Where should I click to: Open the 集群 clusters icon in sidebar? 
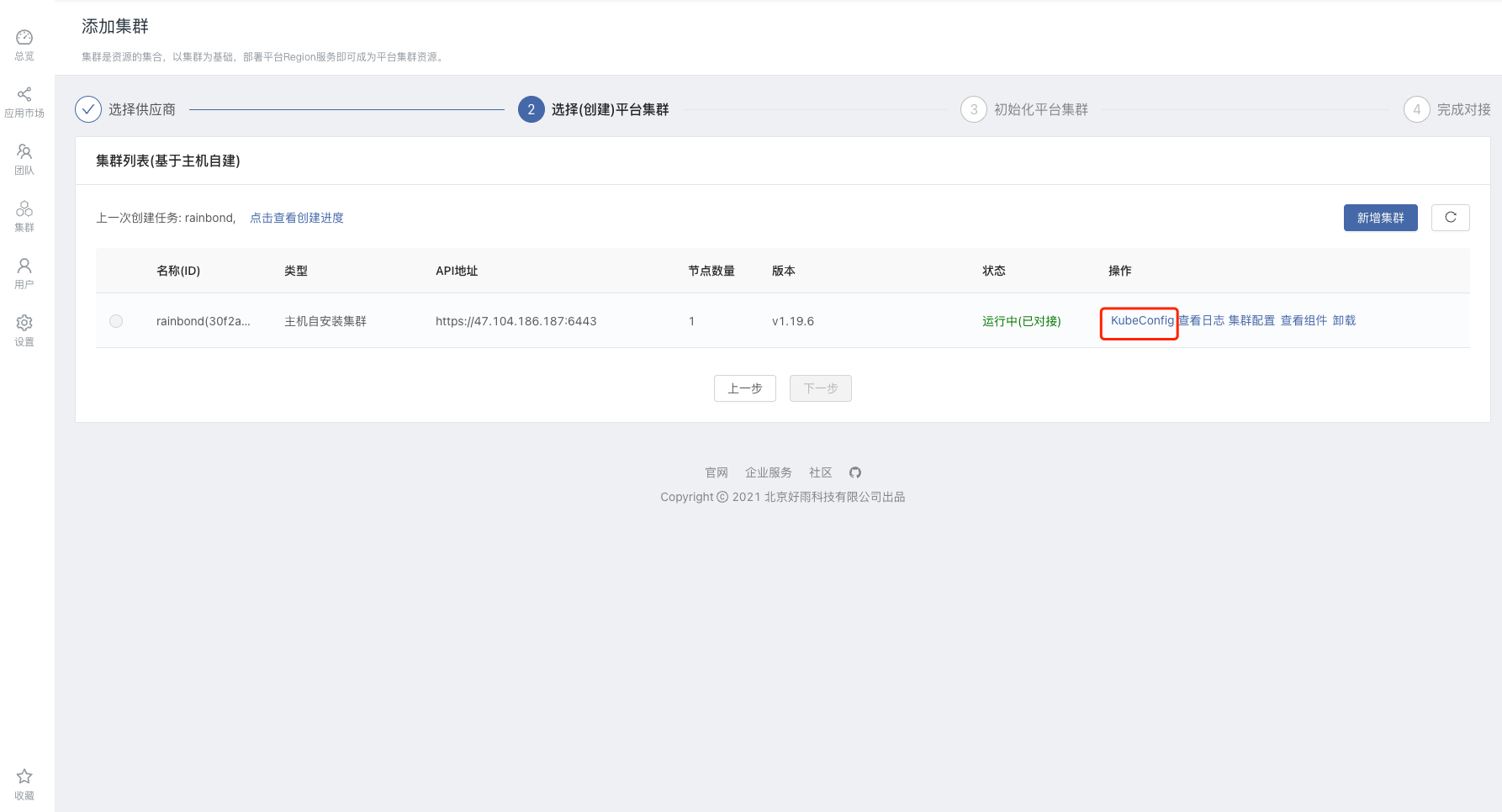[24, 208]
